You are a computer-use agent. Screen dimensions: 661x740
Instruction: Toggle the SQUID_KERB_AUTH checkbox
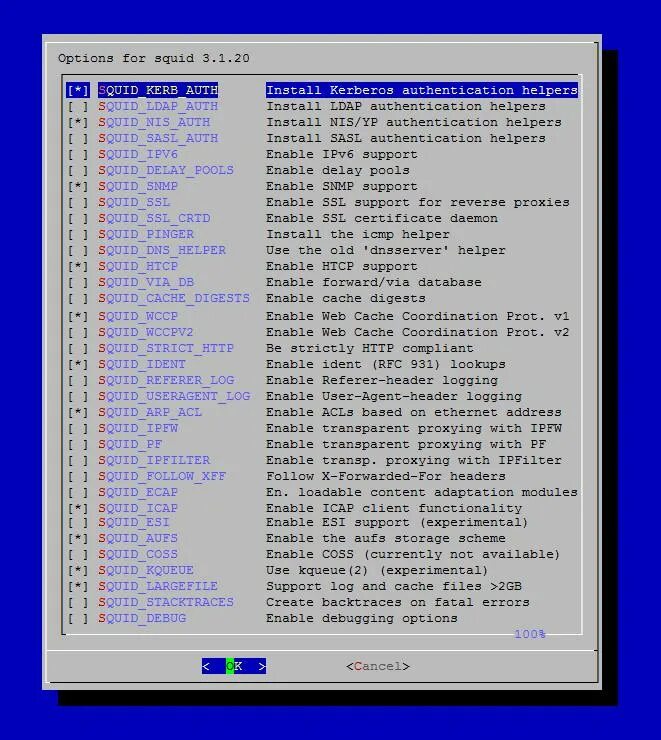(78, 90)
